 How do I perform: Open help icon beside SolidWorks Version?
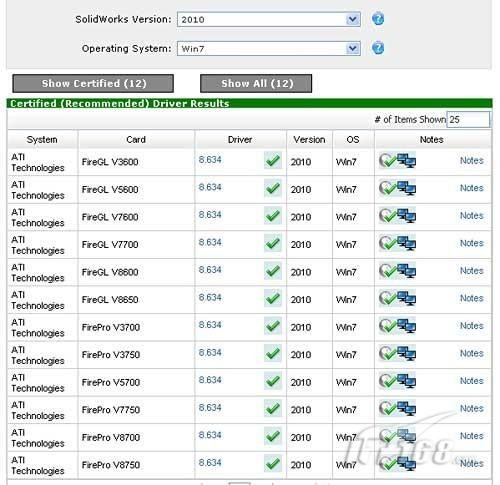tap(378, 19)
